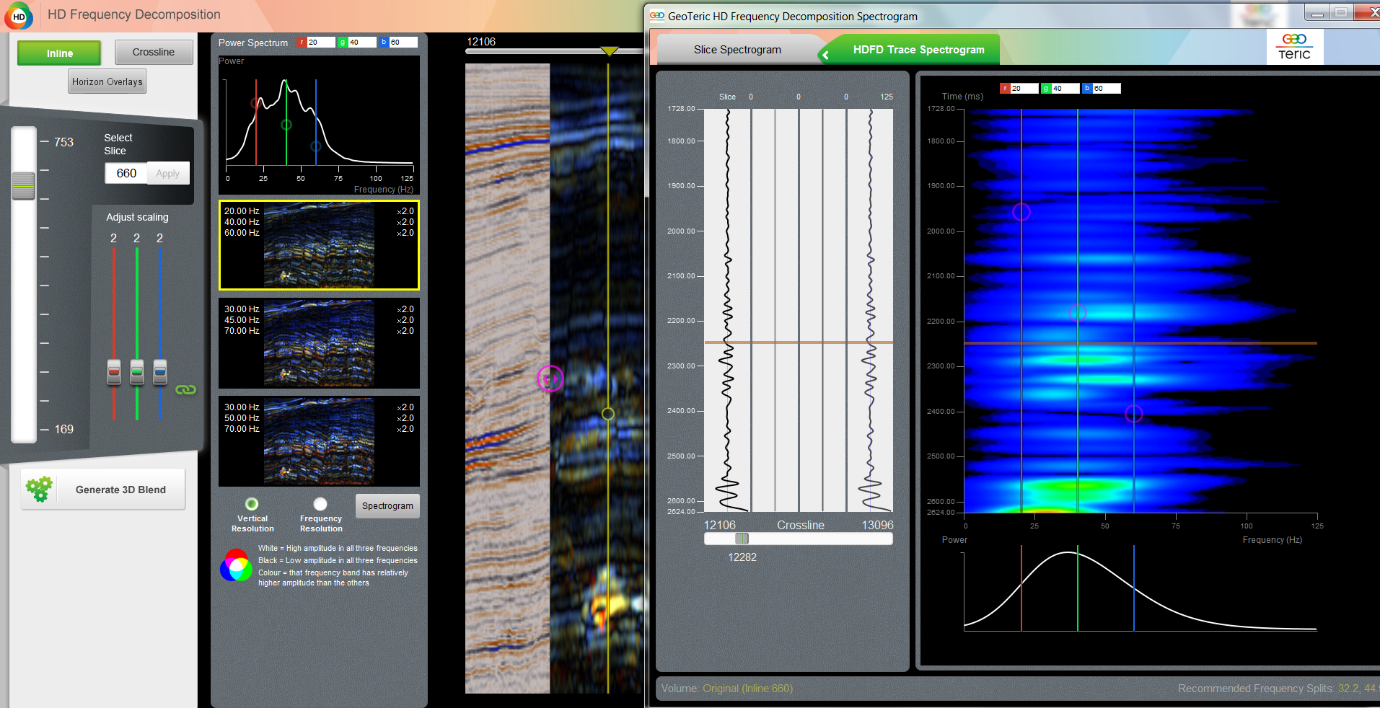Click the GeoTeric title bar icon of spectrogram window
This screenshot has height=708, width=1380.
pos(656,16)
